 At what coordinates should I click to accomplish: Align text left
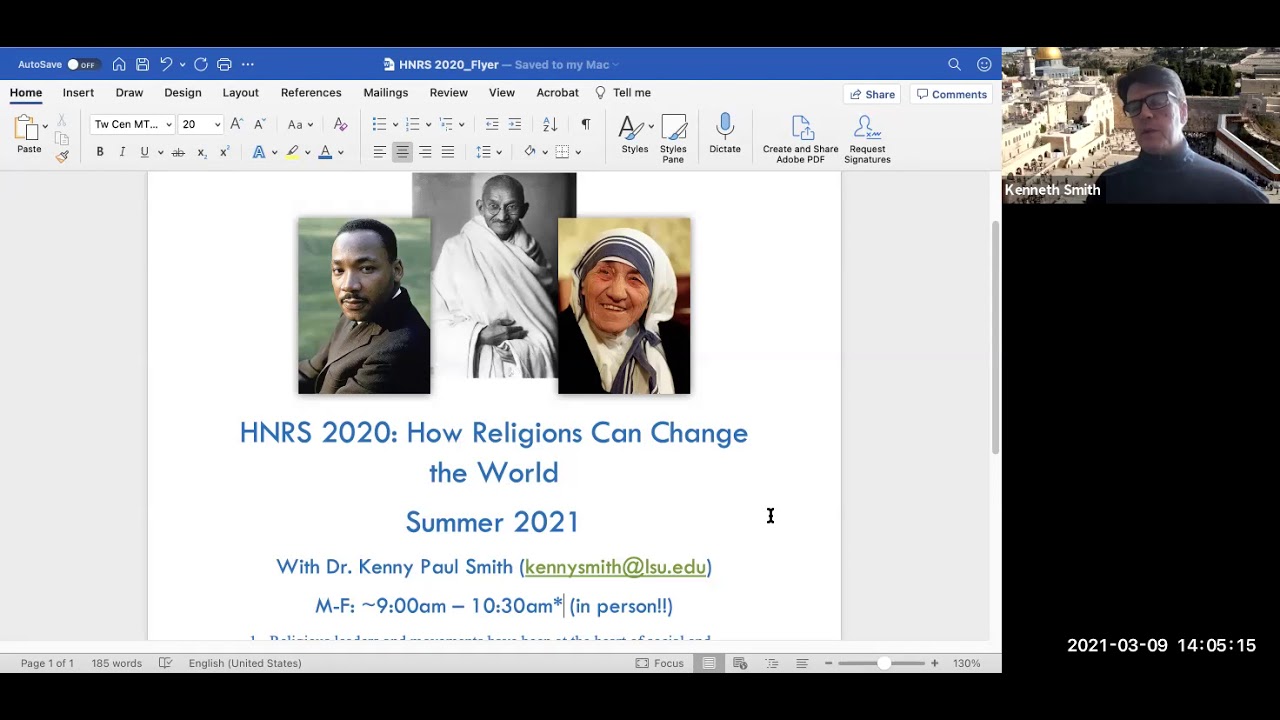point(379,152)
